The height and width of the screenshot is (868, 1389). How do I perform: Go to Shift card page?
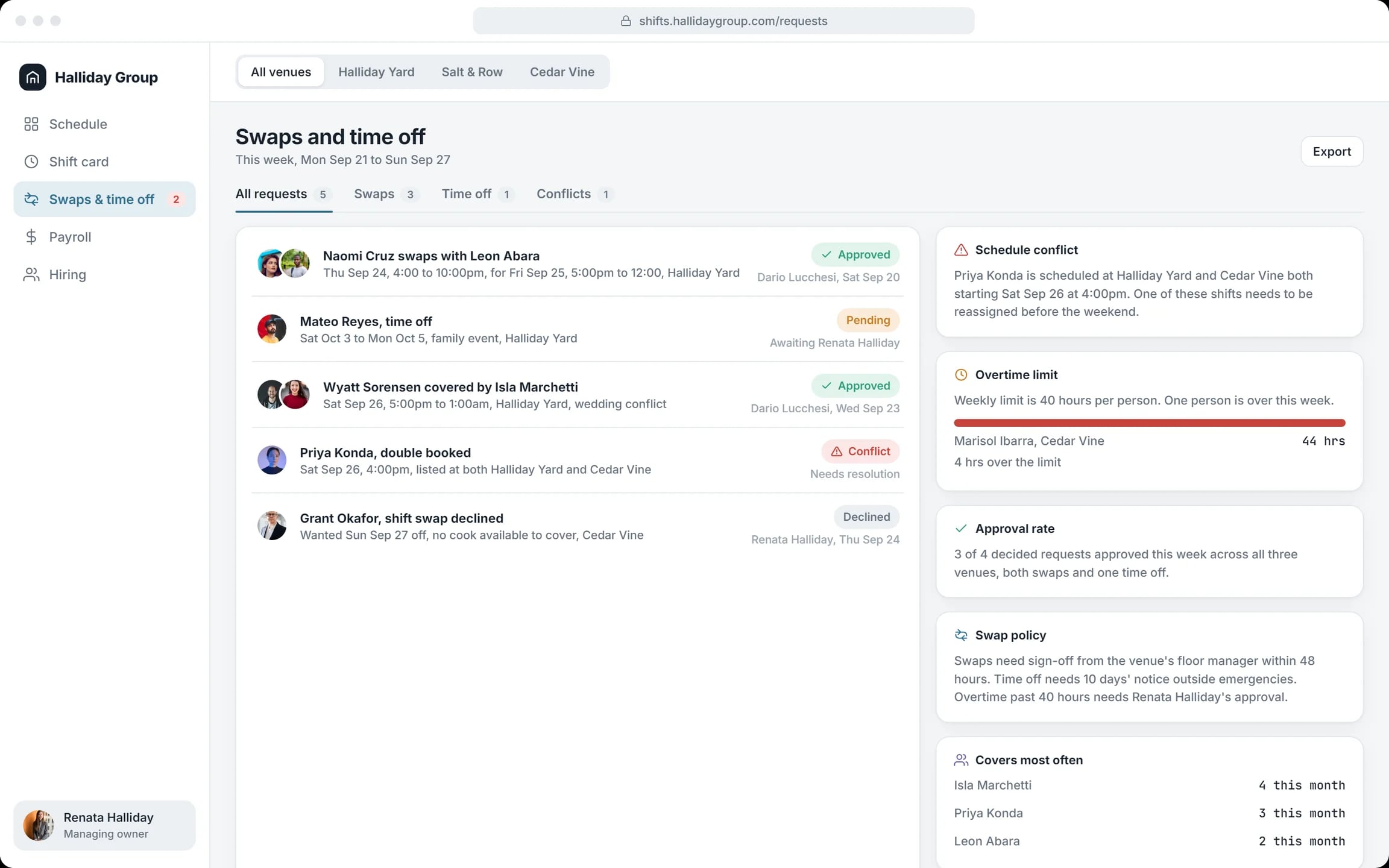[104, 162]
